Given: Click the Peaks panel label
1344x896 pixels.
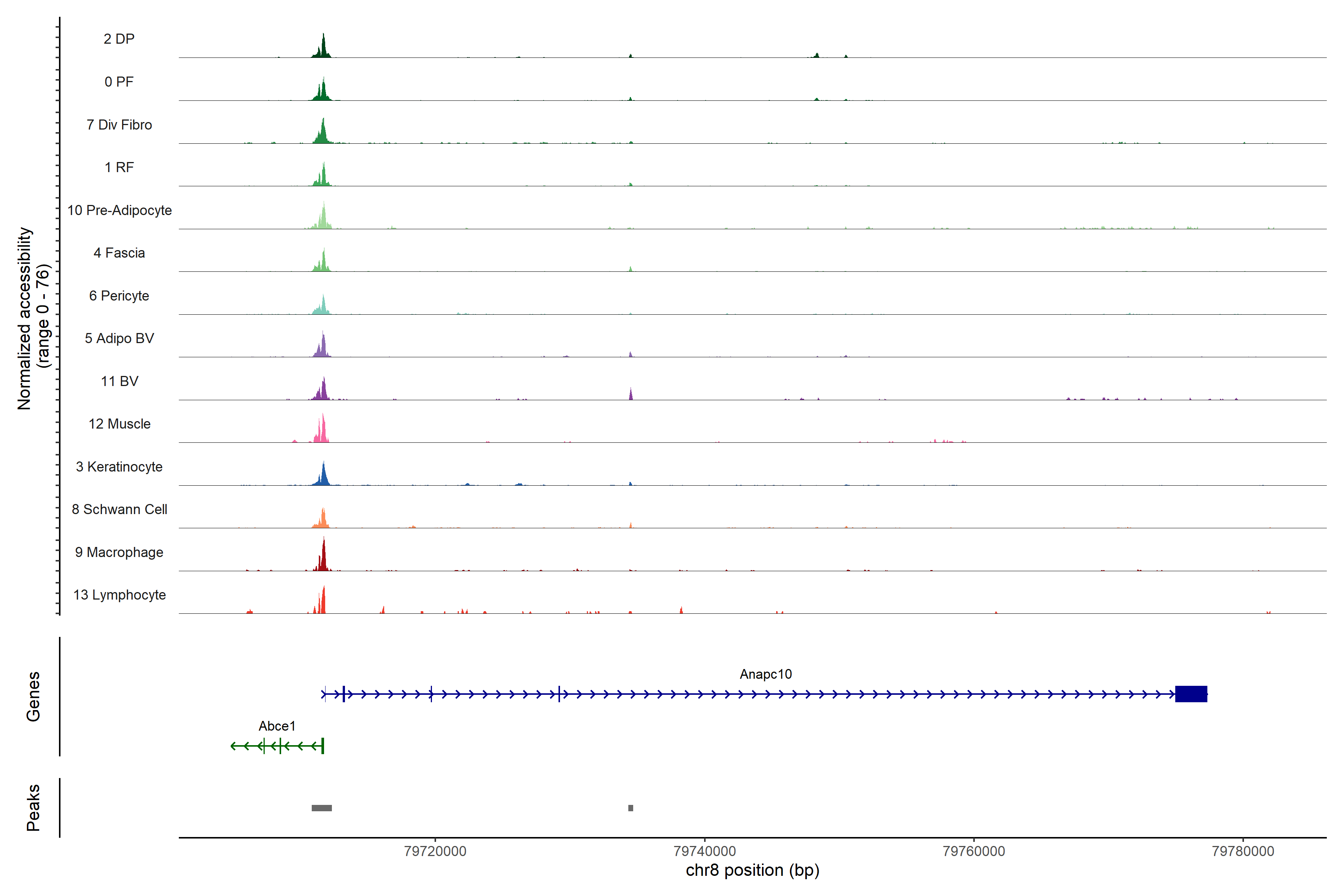Looking at the screenshot, I should (33, 808).
